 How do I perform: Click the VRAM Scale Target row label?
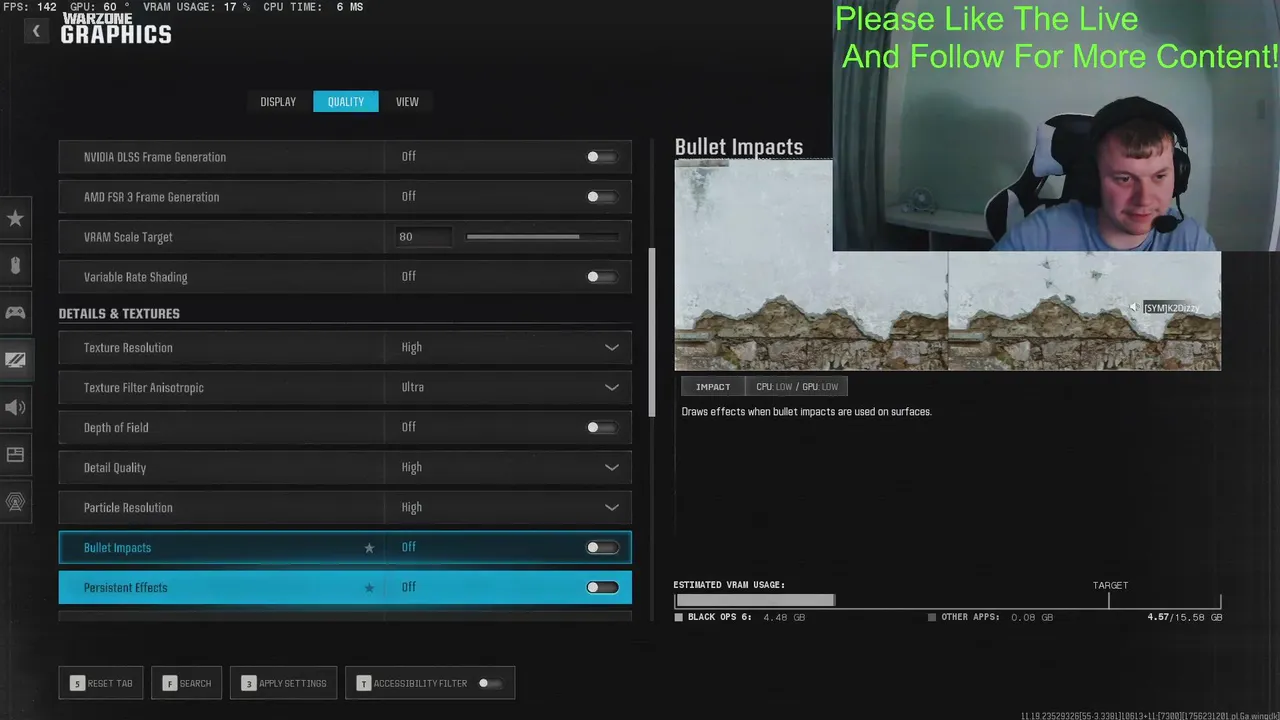[128, 238]
